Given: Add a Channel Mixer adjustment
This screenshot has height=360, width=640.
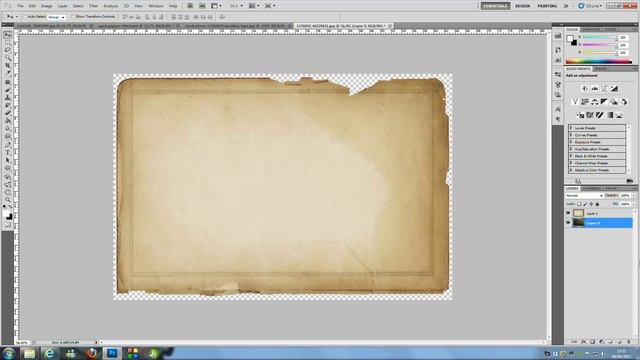Looking at the screenshot, I should [624, 102].
